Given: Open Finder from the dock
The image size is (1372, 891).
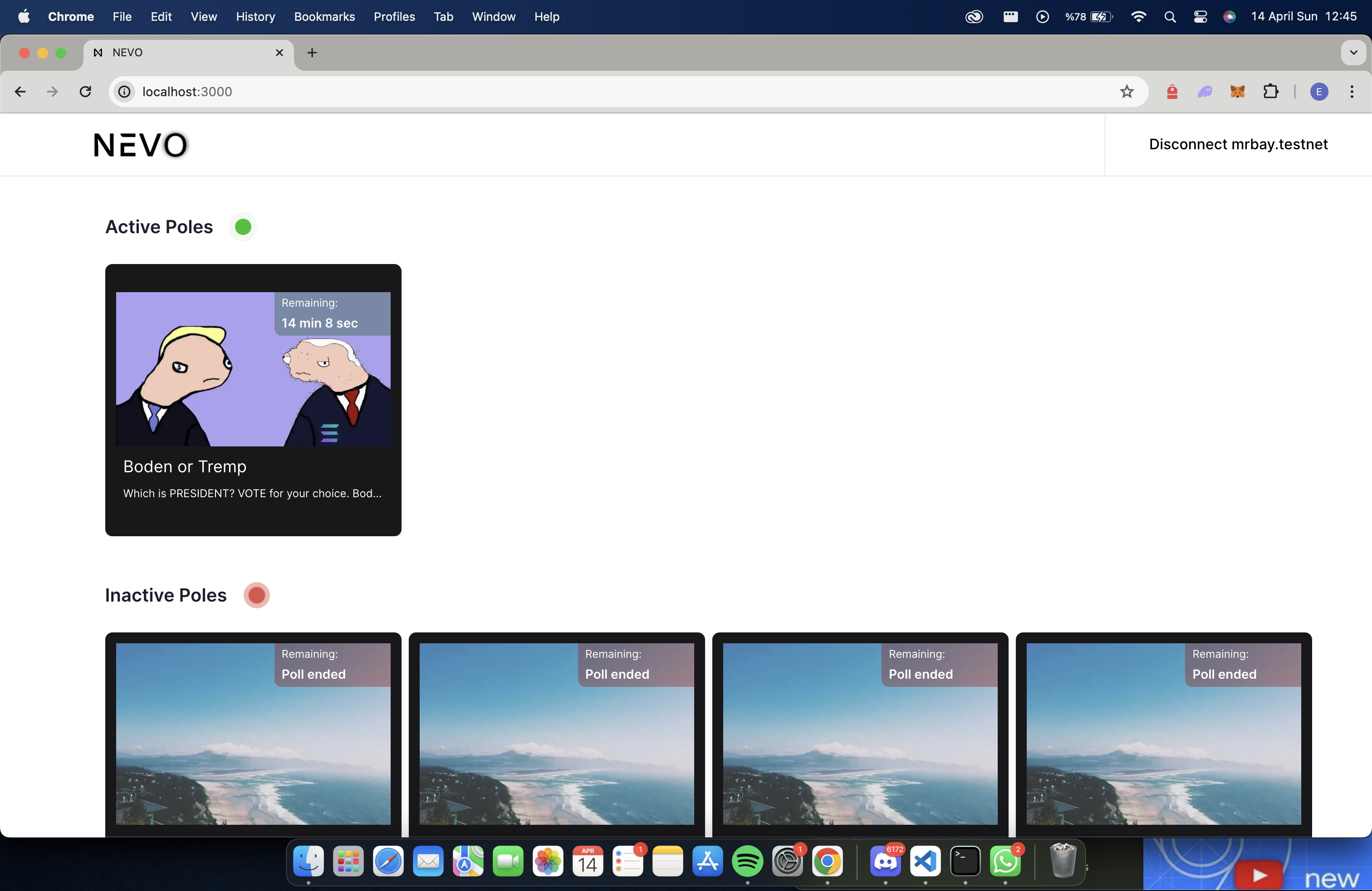Looking at the screenshot, I should (309, 862).
